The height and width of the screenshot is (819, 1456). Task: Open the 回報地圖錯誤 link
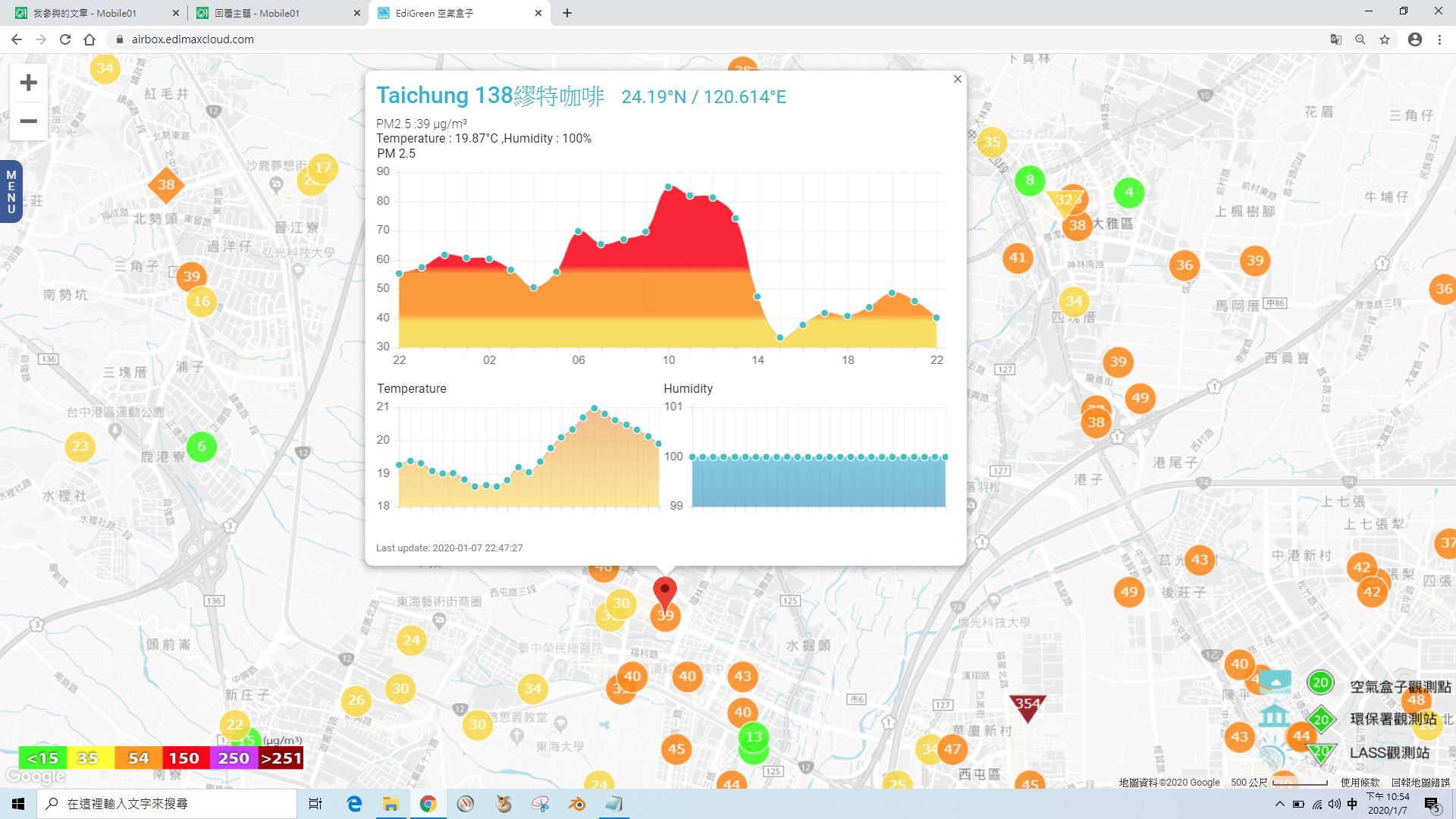point(1420,783)
